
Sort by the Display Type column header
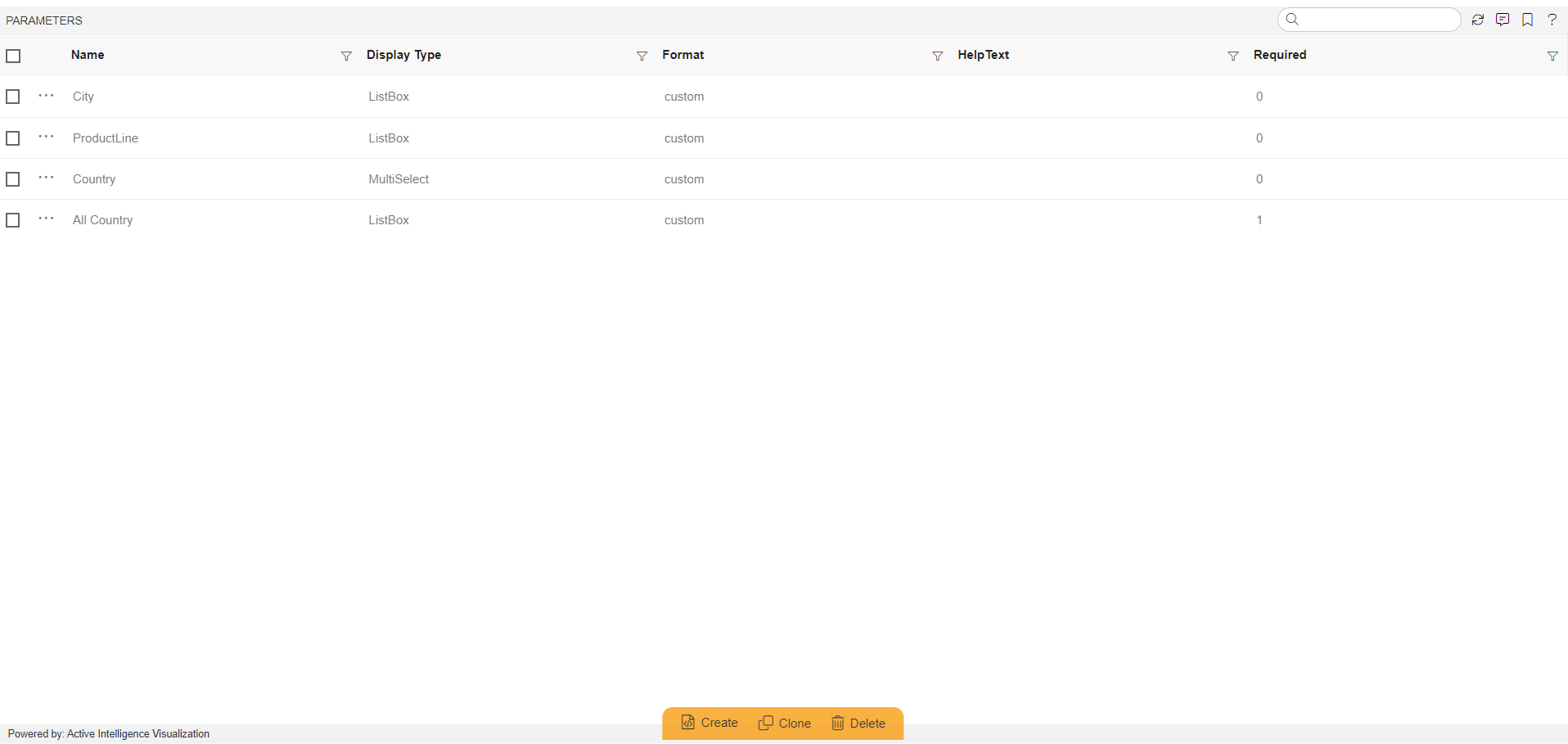coord(403,55)
